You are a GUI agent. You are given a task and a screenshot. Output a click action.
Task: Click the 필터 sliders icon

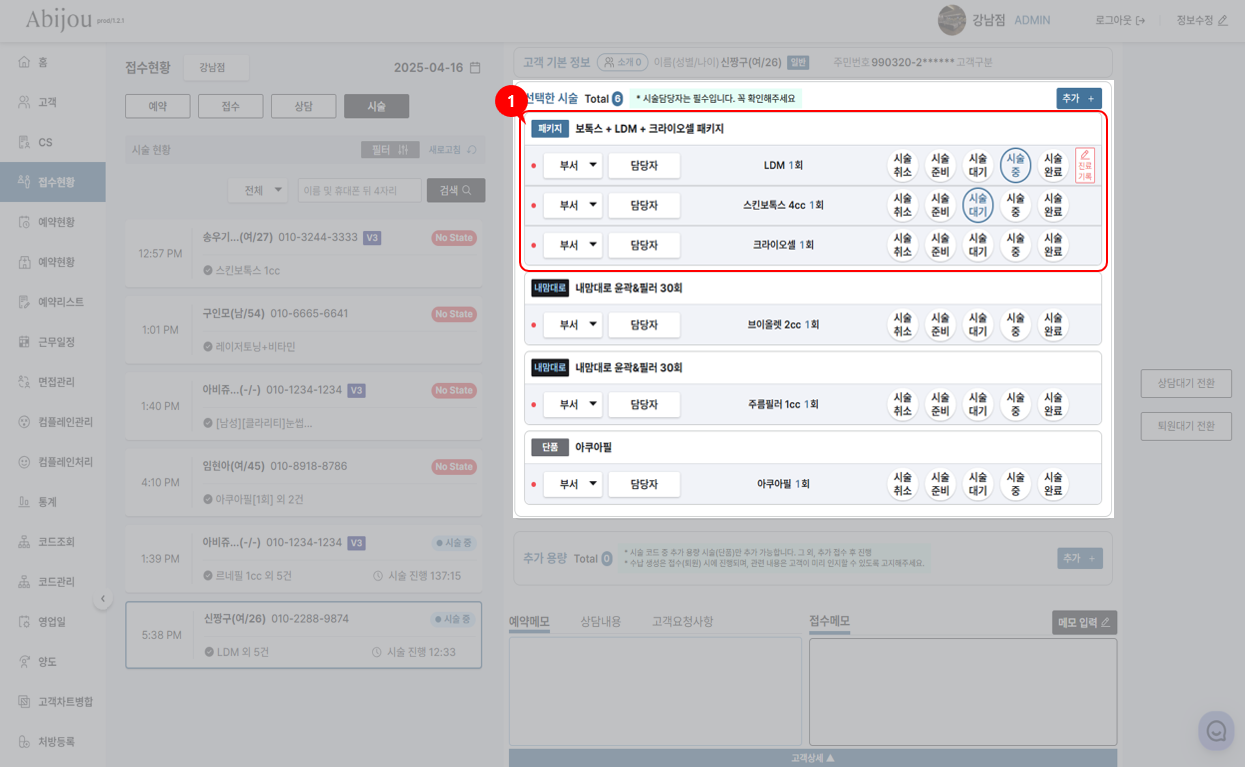(403, 150)
